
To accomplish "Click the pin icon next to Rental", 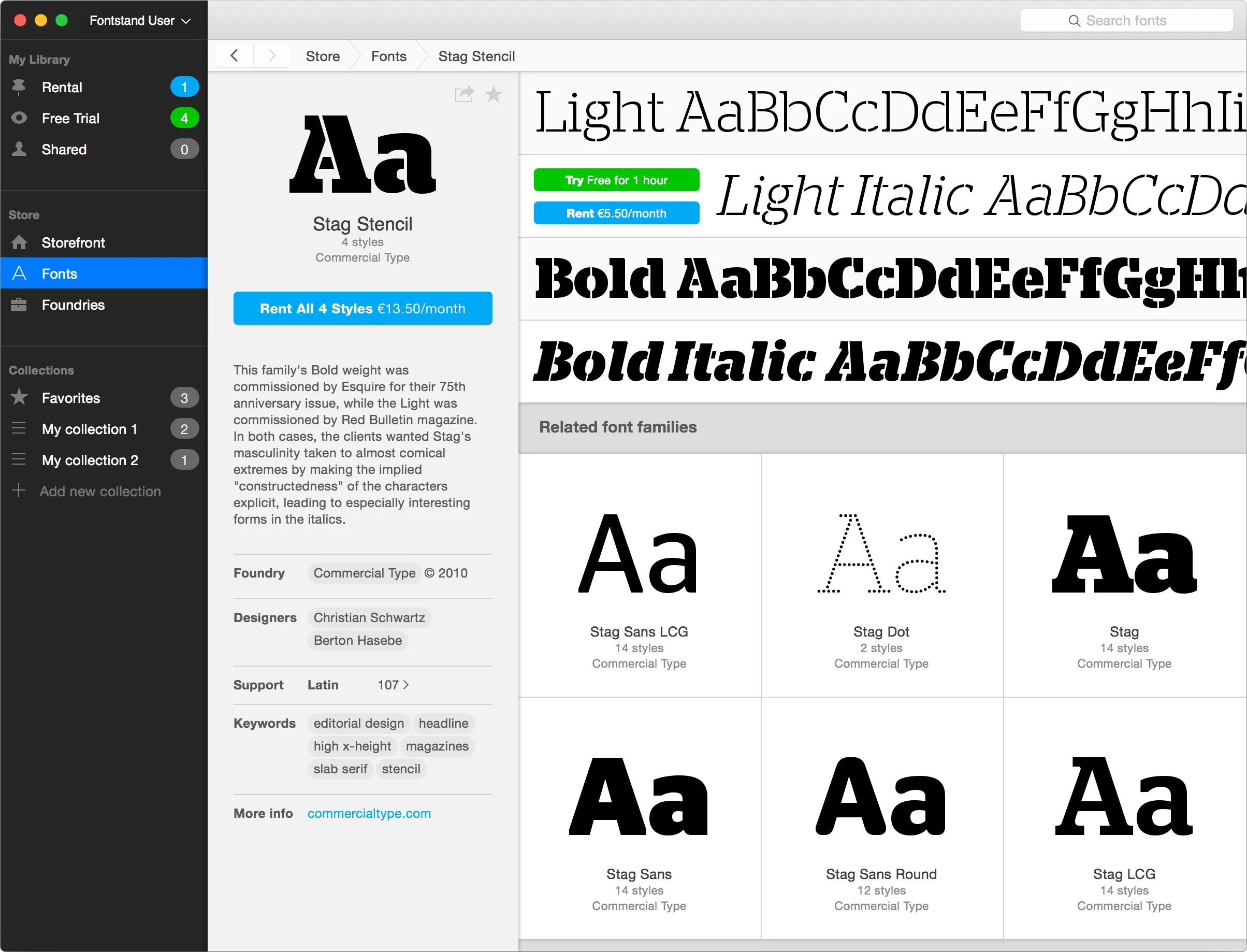I will [19, 86].
